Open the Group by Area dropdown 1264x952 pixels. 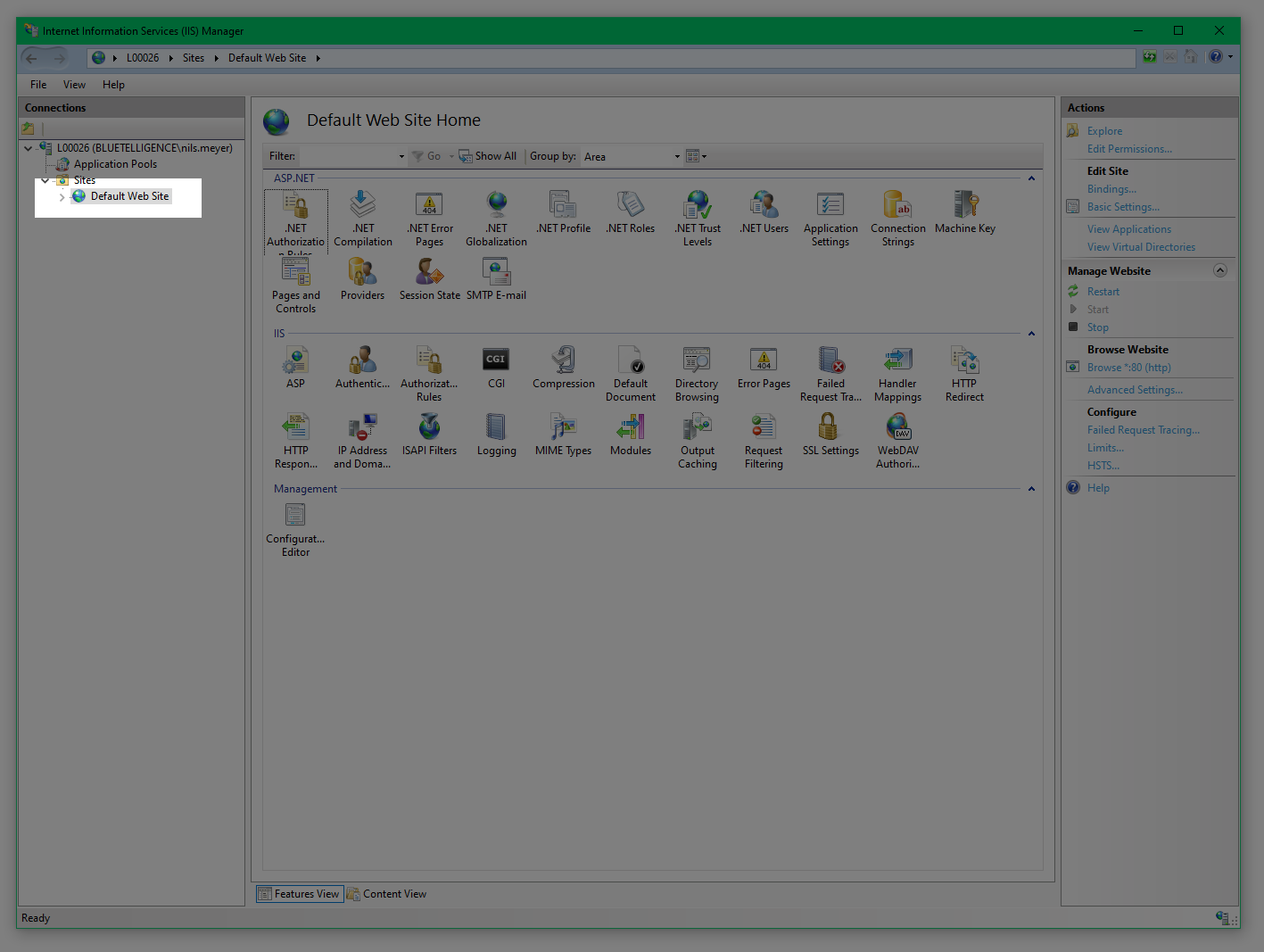point(632,156)
